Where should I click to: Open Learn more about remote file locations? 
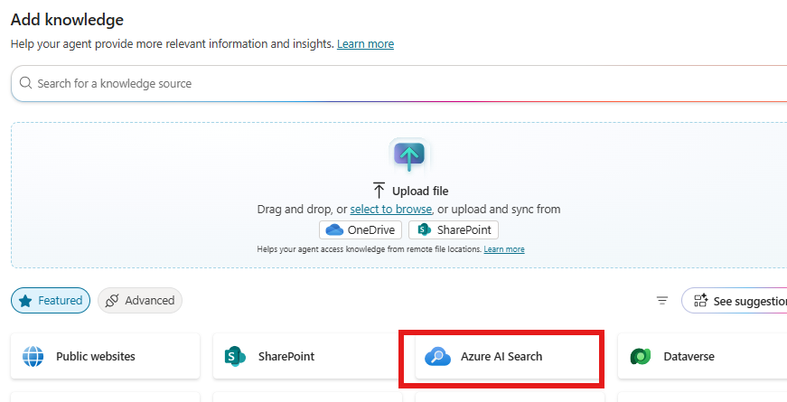pos(504,249)
